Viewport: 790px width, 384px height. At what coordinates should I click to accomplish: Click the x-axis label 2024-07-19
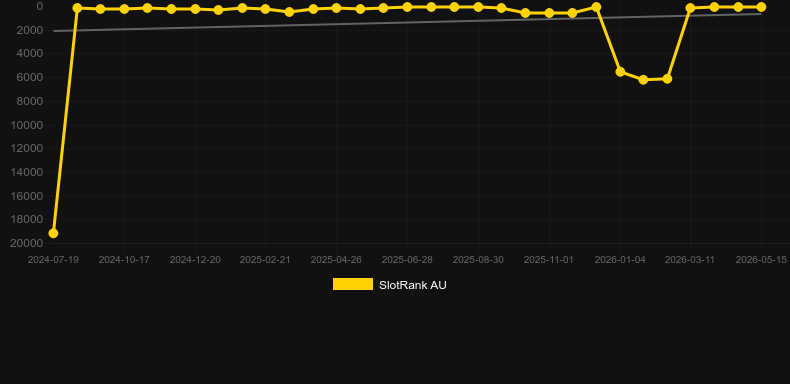click(x=53, y=260)
